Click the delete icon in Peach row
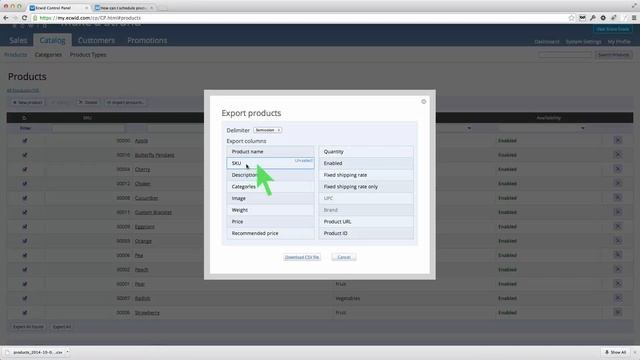The height and width of the screenshot is (360, 640). (x=618, y=269)
